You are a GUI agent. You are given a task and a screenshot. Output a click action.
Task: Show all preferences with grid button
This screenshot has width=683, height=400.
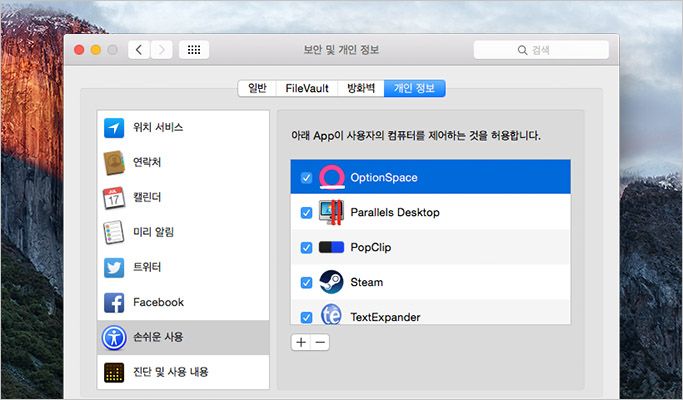coord(194,50)
